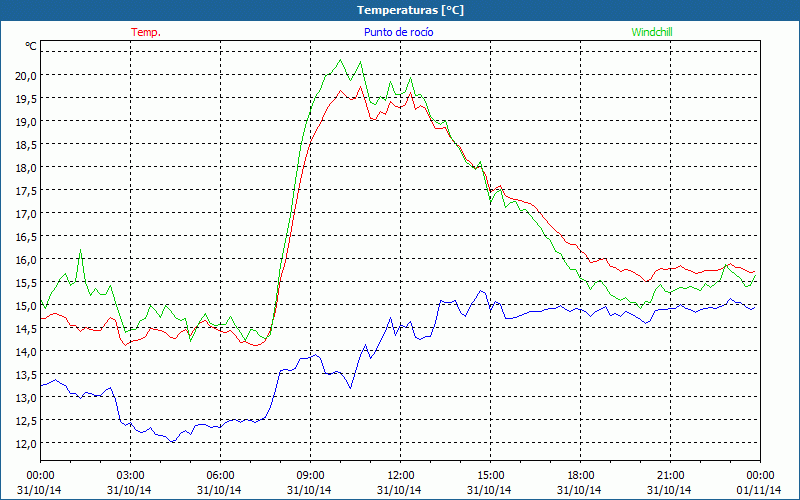Click the 18,5 value on temperature axis
The height and width of the screenshot is (500, 800).
(x=27, y=144)
